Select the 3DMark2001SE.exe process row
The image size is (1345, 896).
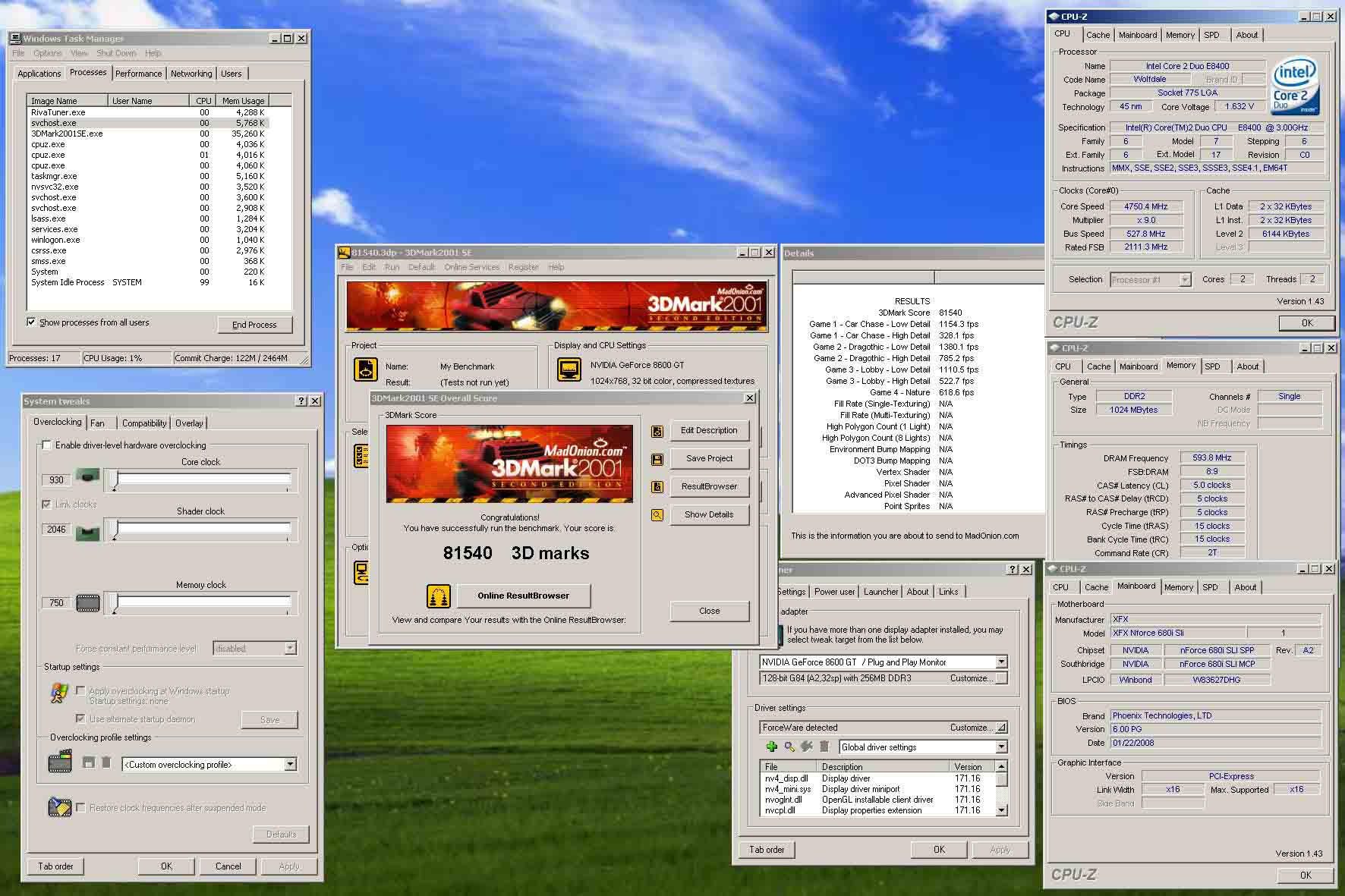click(x=149, y=134)
